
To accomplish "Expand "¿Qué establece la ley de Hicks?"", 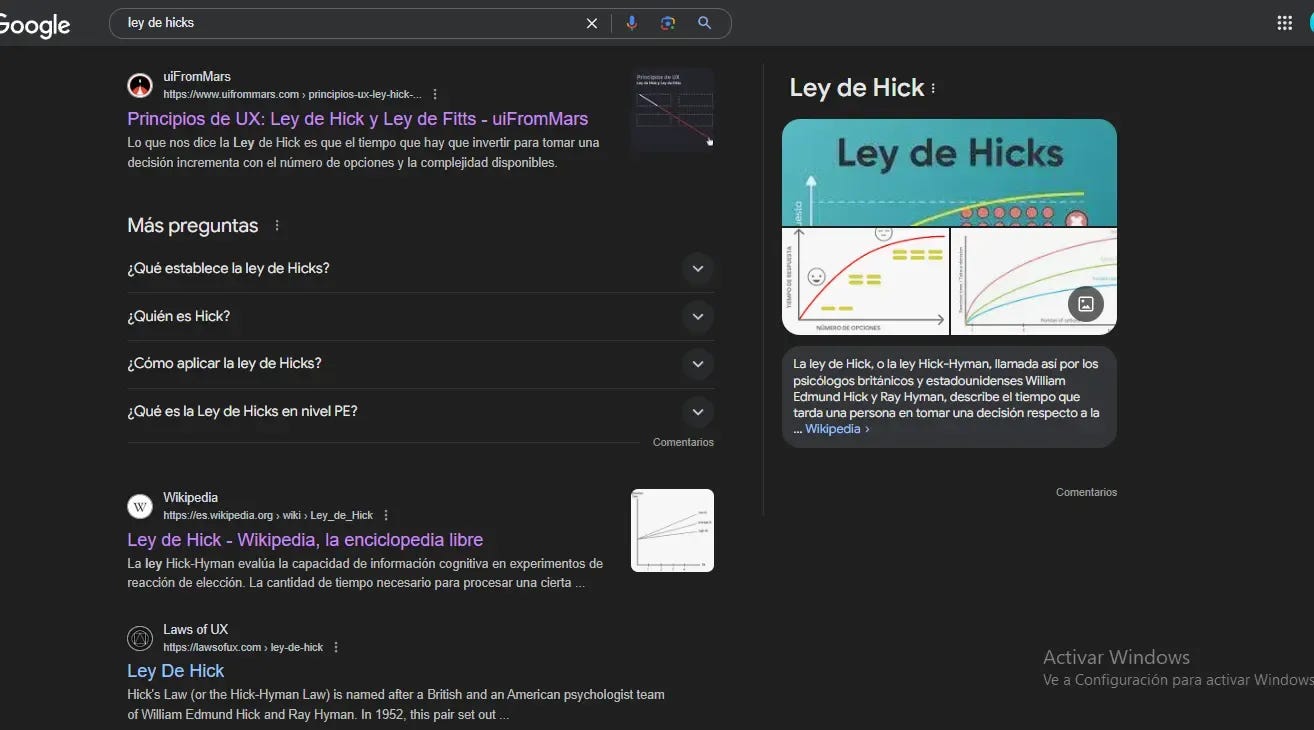I will click(420, 268).
